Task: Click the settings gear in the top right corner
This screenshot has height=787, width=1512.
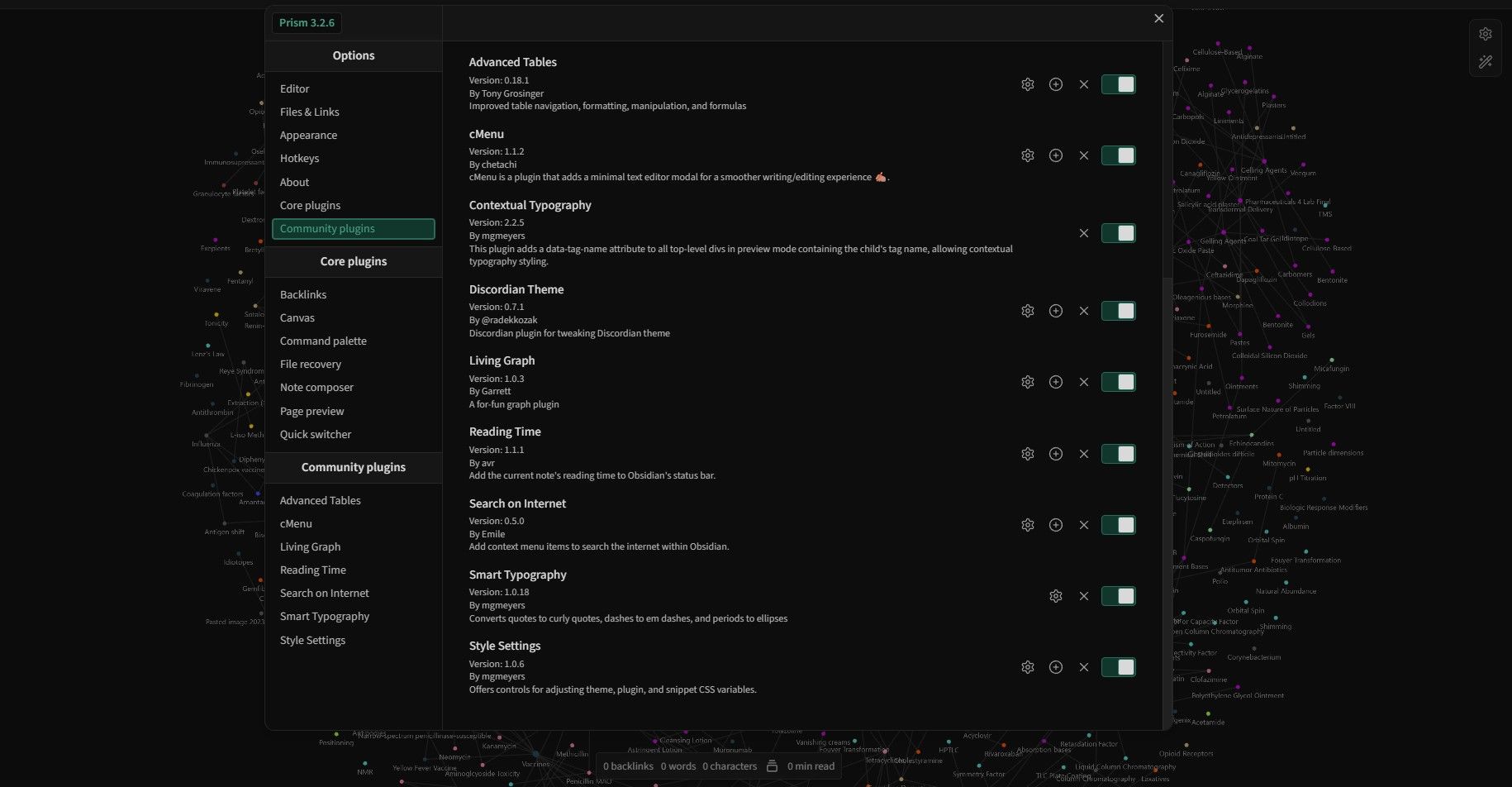Action: 1485,34
